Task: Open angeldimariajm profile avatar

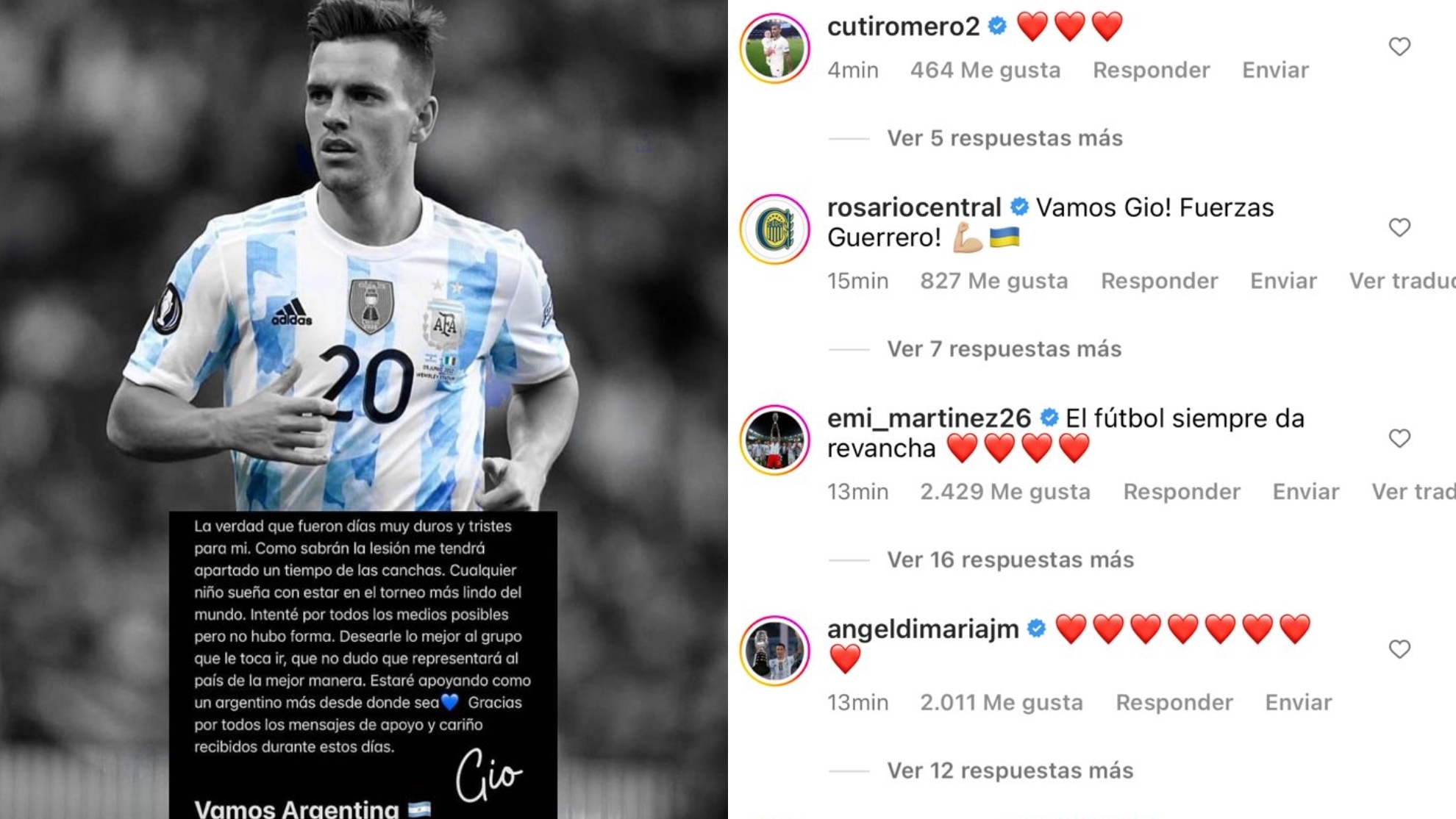Action: coord(774,651)
